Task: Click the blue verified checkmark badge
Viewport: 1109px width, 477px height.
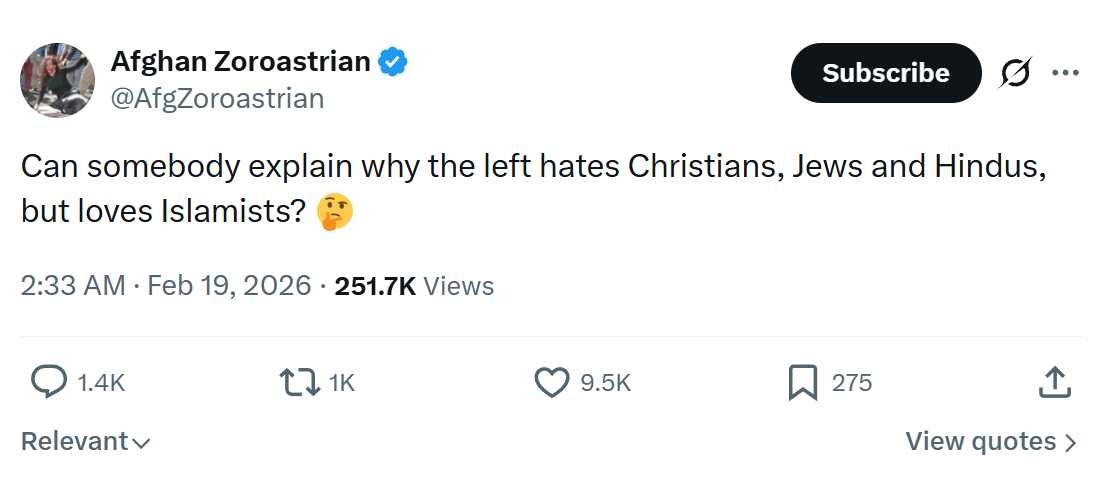Action: pyautogui.click(x=393, y=62)
